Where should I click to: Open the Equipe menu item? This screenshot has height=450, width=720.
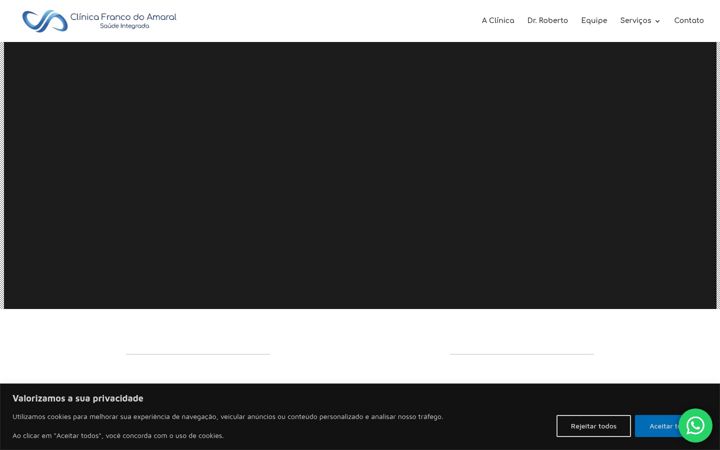click(594, 21)
